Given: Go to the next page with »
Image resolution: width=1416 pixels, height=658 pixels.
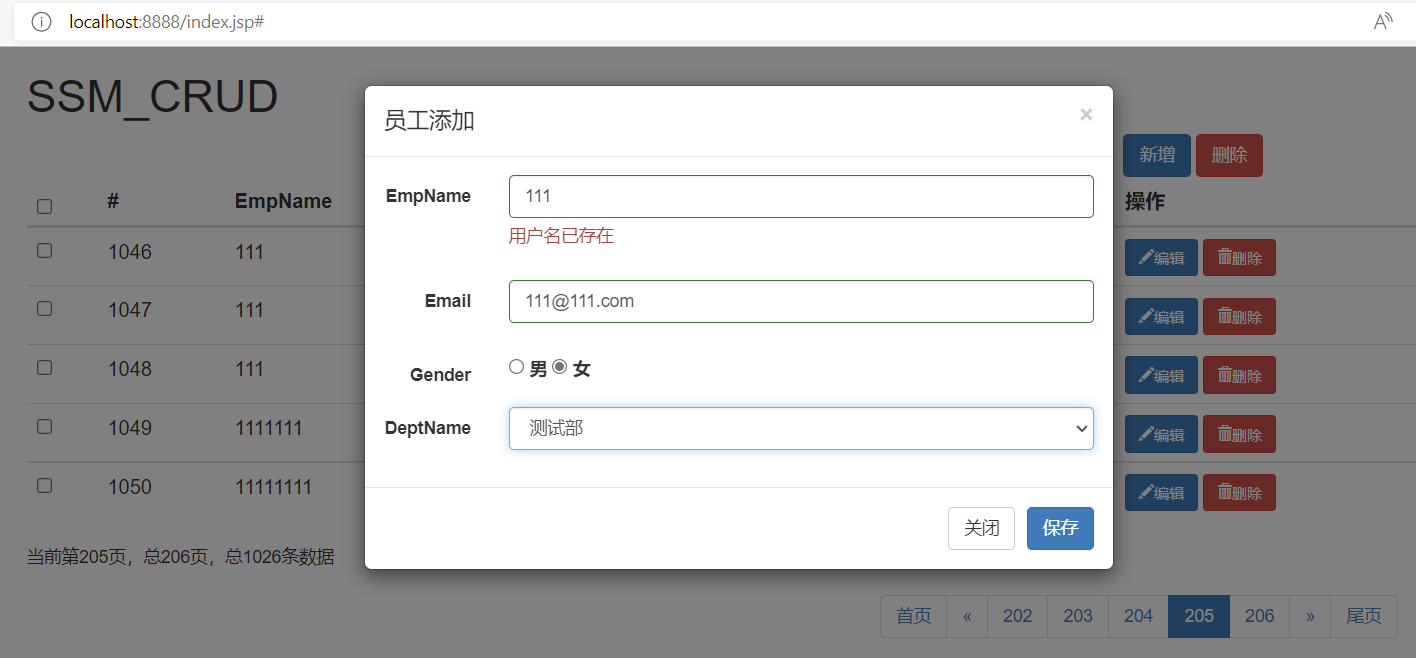Looking at the screenshot, I should 1310,616.
